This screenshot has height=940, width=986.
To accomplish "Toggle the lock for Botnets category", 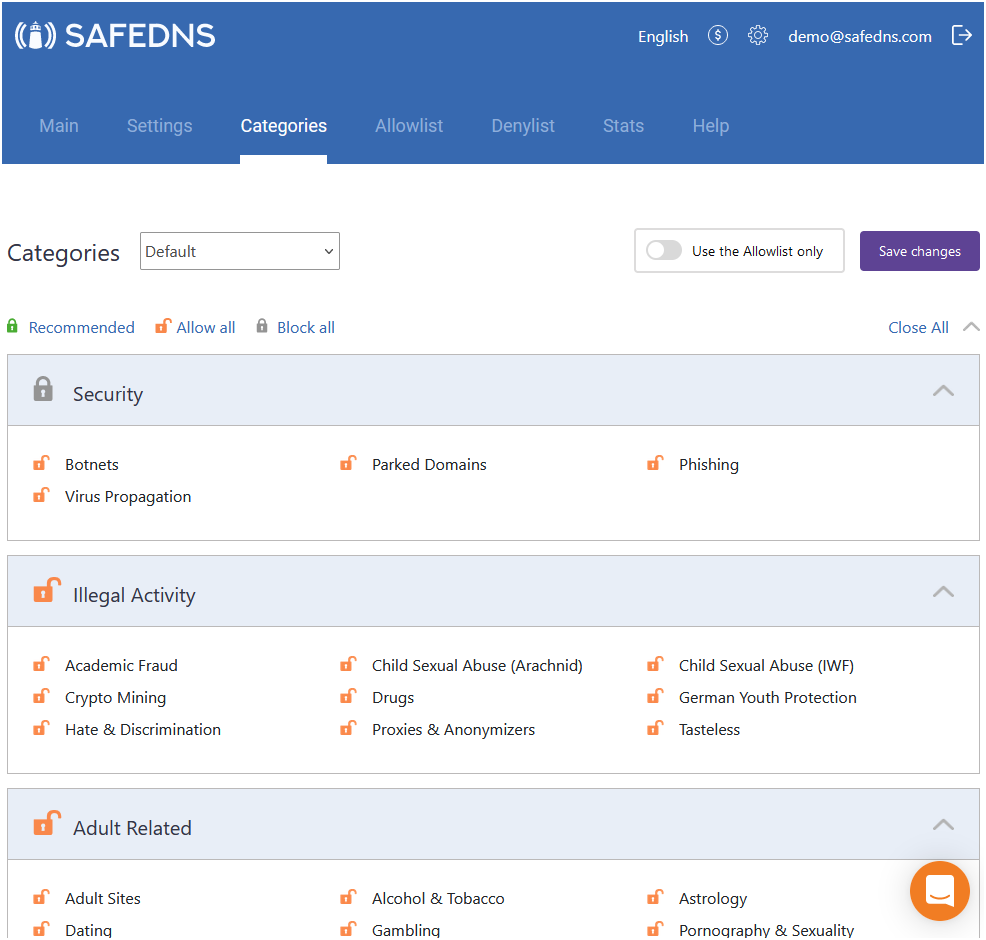I will click(41, 464).
